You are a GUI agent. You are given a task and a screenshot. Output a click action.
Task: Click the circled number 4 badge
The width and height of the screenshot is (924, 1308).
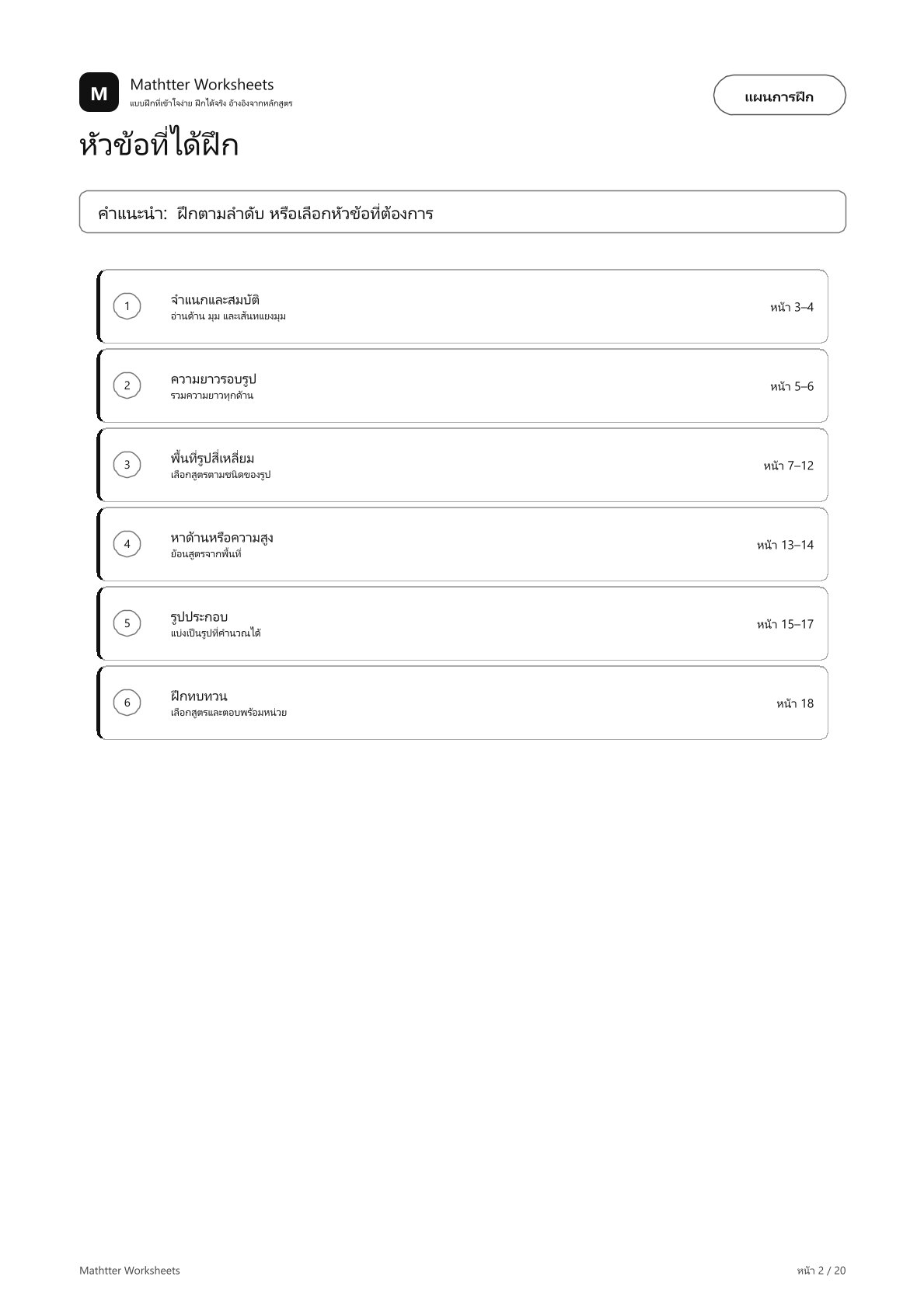pos(127,544)
